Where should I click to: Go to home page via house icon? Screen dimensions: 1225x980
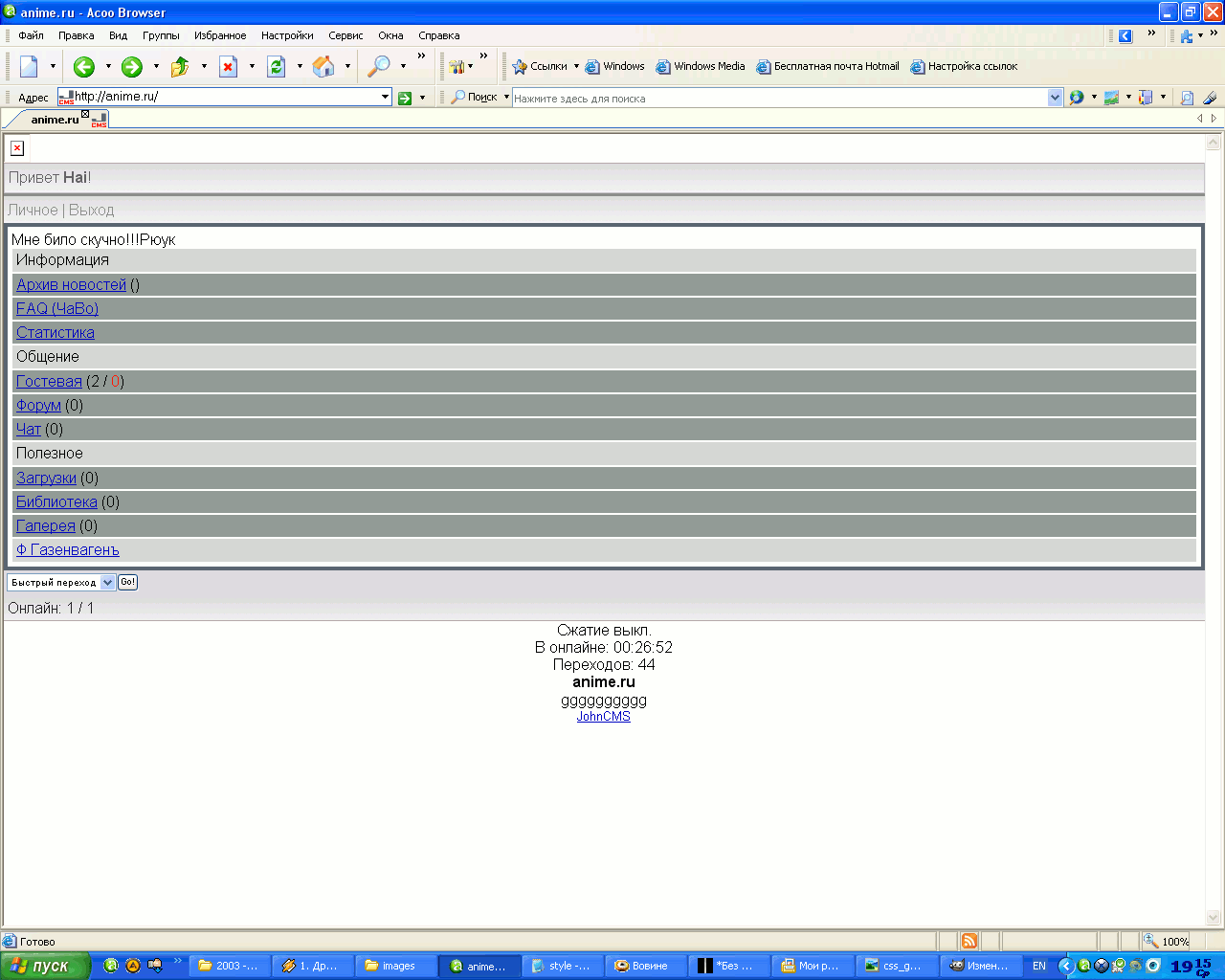coord(323,66)
